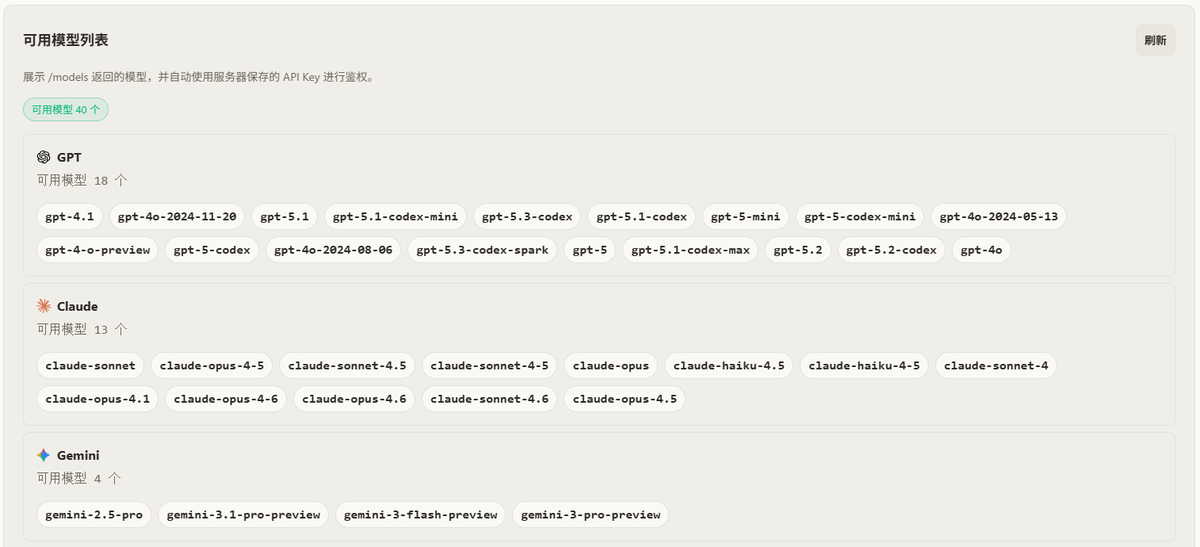Image resolution: width=1200 pixels, height=547 pixels.
Task: Select gemini-3-flash-preview model tag
Action: (420, 514)
